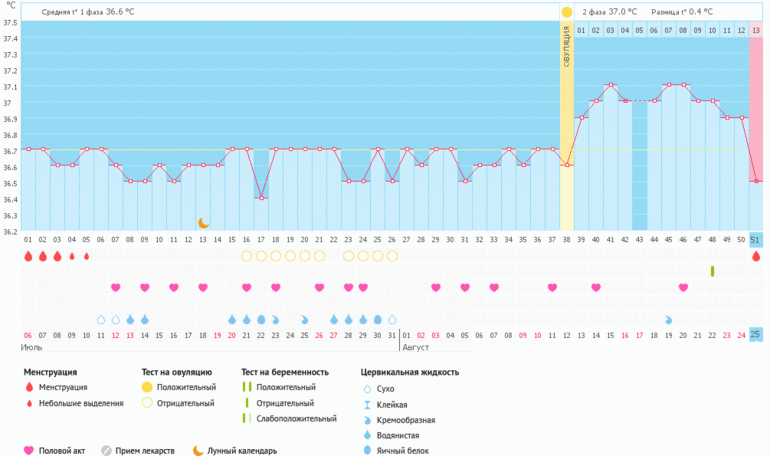The height and width of the screenshot is (456, 770).
Task: Click the highlighted date 25 cell
Action: pos(756,334)
